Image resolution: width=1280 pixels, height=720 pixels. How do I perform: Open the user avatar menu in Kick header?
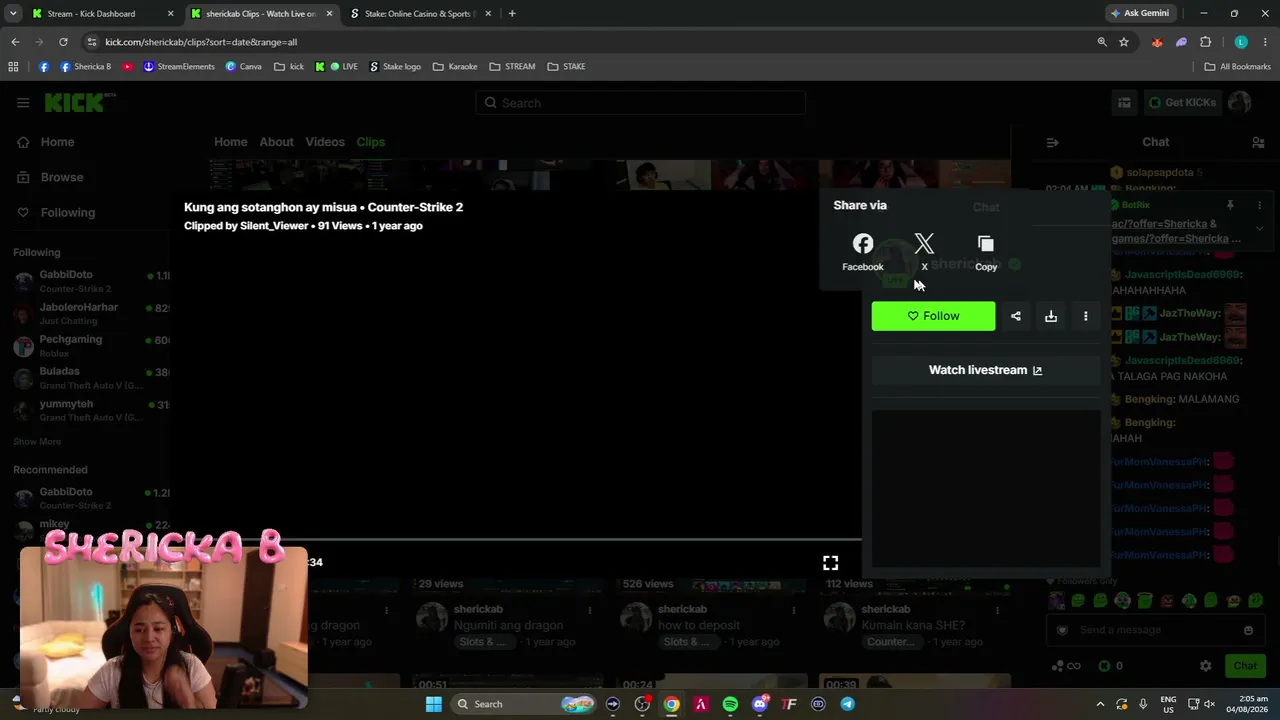click(1240, 102)
